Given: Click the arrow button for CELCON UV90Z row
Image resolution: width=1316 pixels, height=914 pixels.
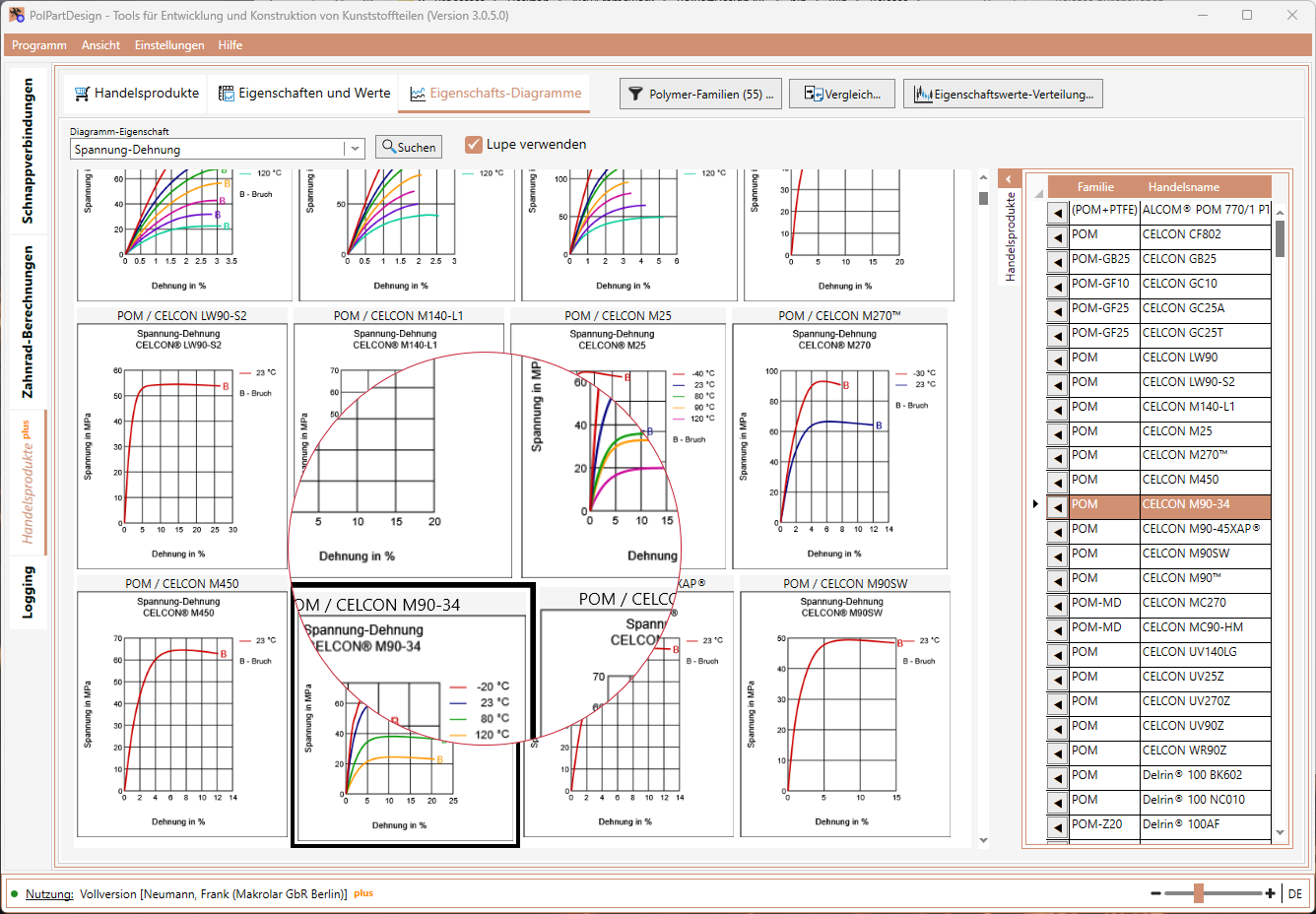Looking at the screenshot, I should pyautogui.click(x=1058, y=728).
